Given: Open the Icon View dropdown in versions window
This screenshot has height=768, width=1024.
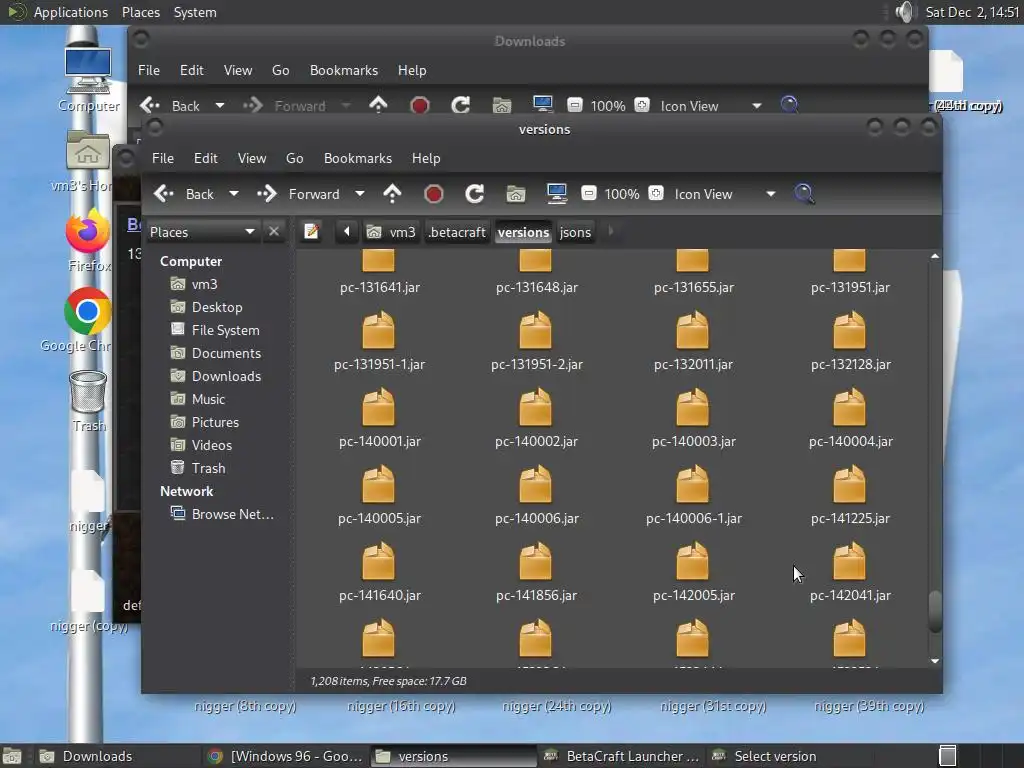Looking at the screenshot, I should pos(770,194).
